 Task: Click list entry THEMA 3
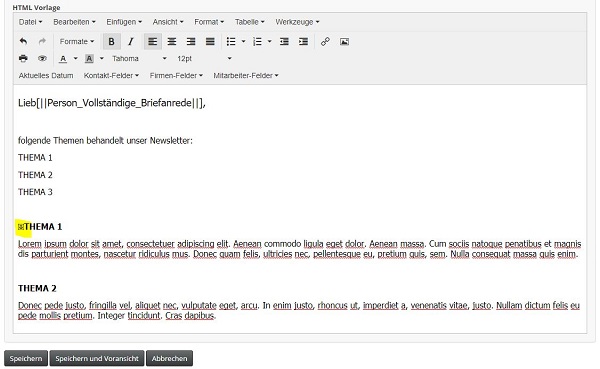35,192
